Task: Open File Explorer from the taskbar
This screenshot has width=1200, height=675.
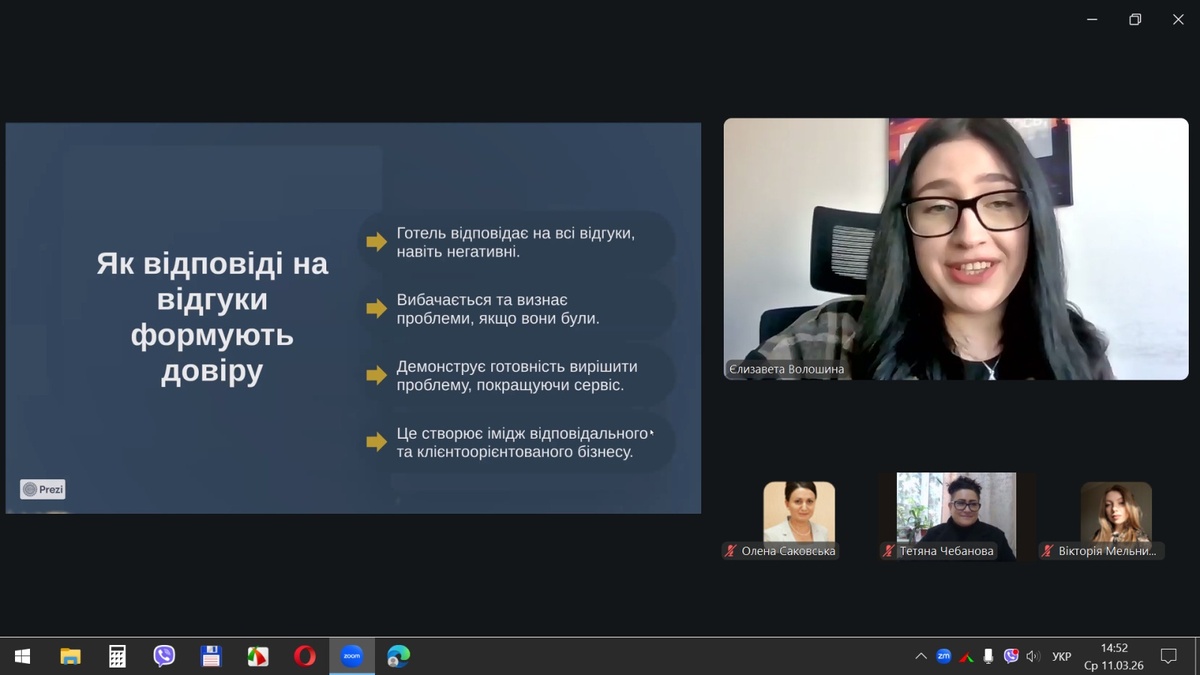Action: (x=70, y=656)
